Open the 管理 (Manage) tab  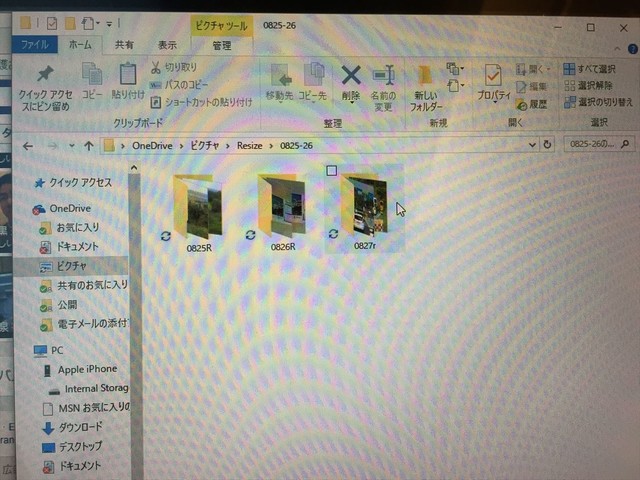tap(222, 45)
